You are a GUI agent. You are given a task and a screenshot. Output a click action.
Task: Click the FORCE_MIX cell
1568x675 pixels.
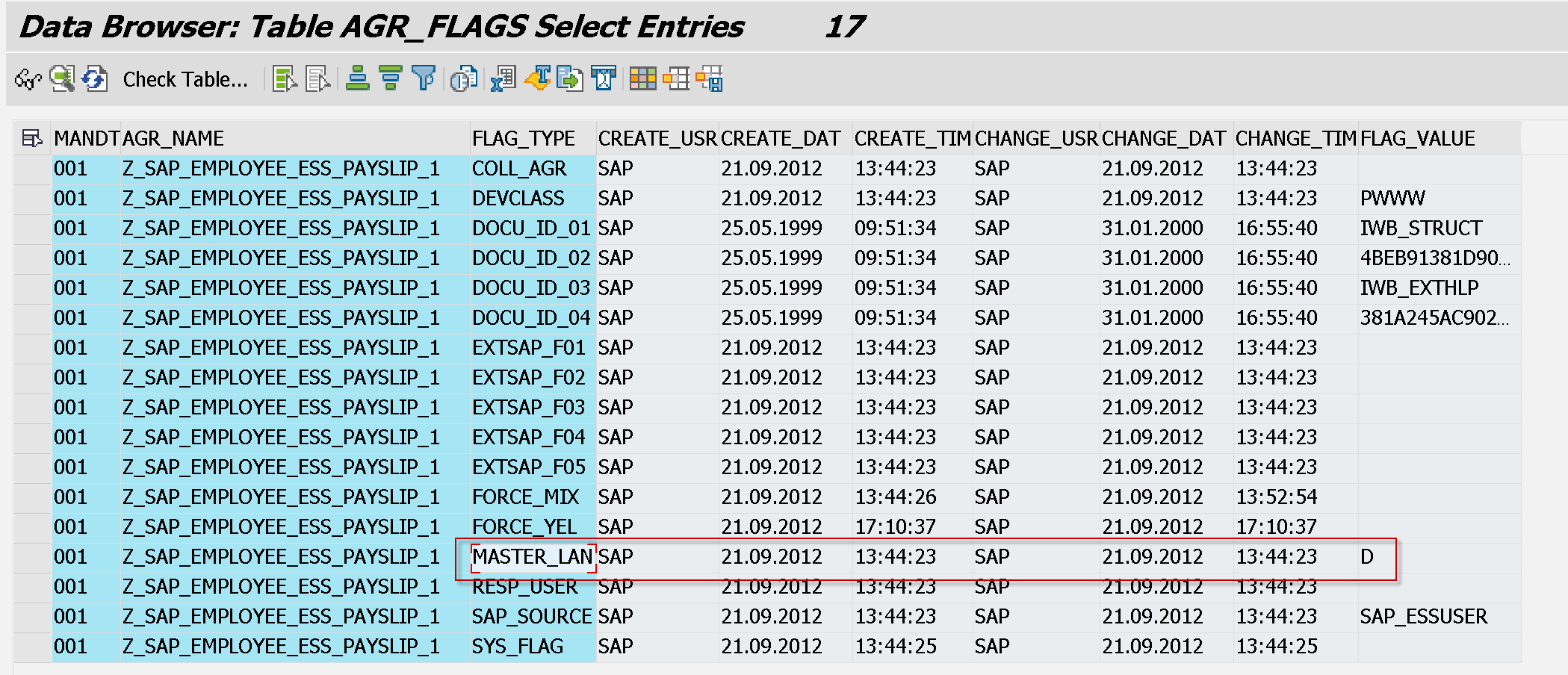tap(533, 497)
